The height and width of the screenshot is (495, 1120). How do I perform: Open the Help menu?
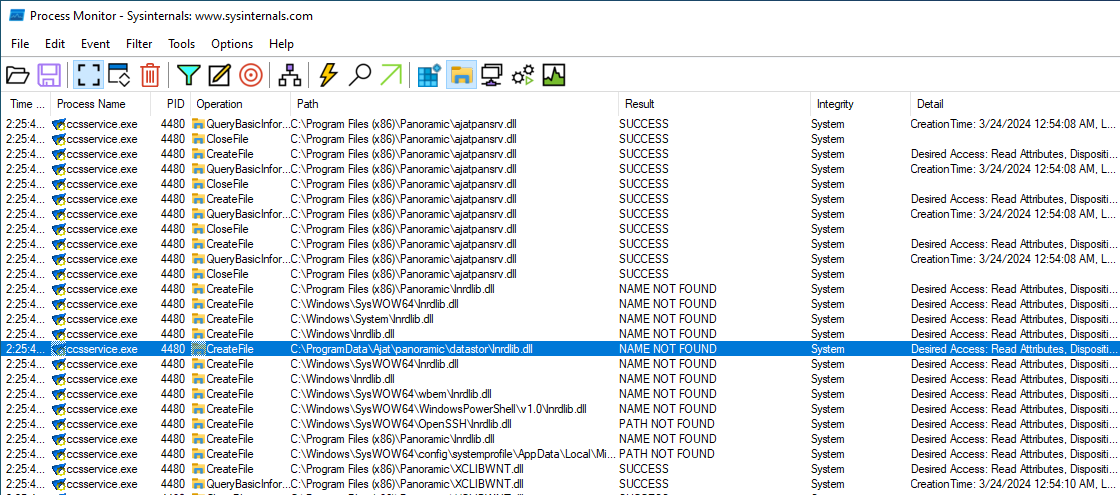tap(281, 44)
